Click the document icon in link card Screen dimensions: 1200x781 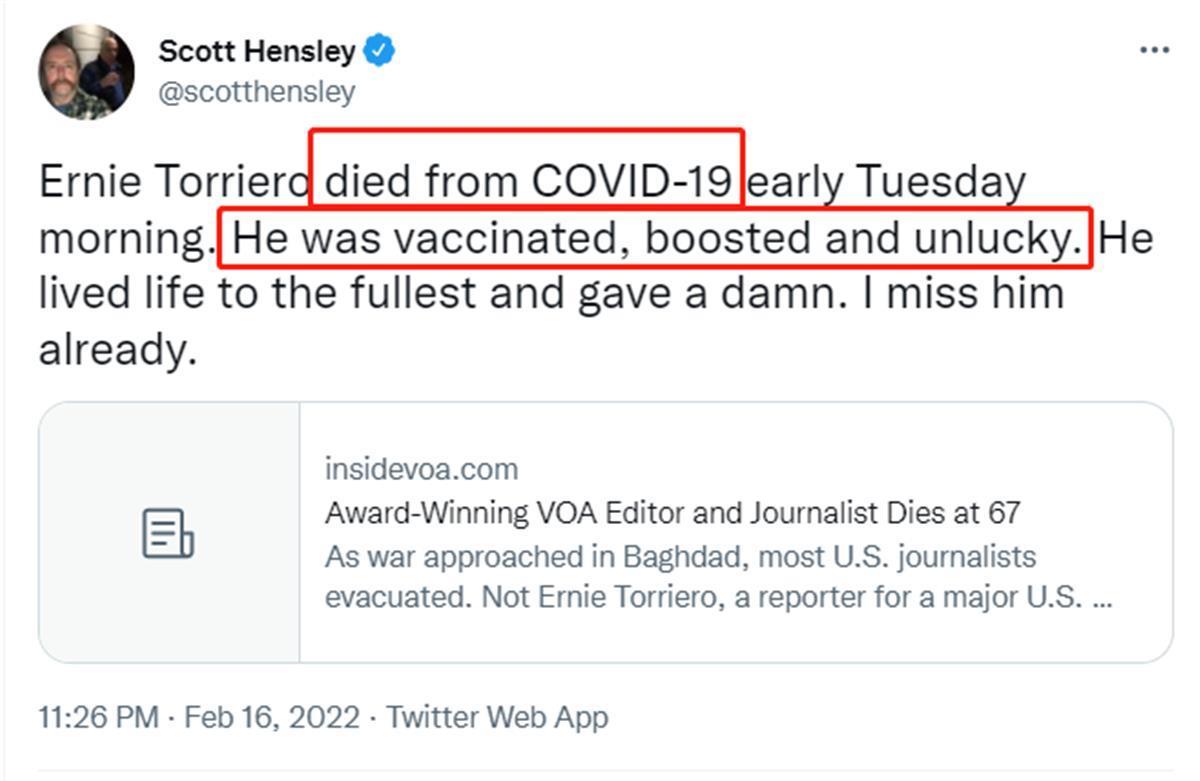click(x=168, y=533)
